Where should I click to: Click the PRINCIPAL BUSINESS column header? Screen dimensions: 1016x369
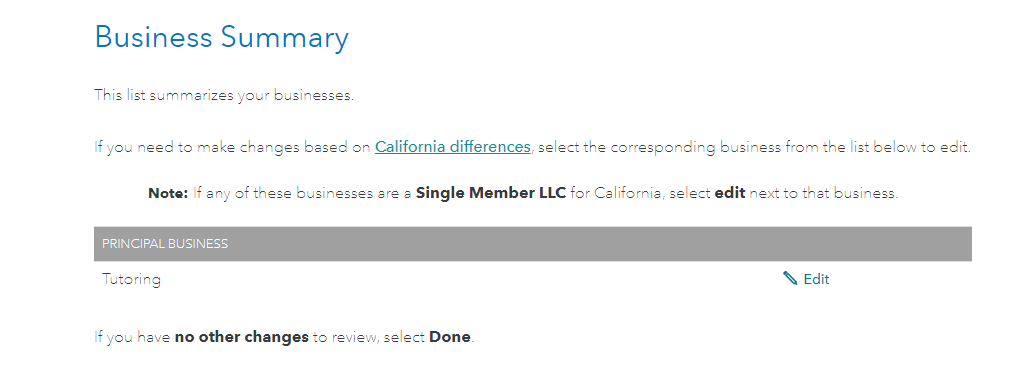coord(165,244)
